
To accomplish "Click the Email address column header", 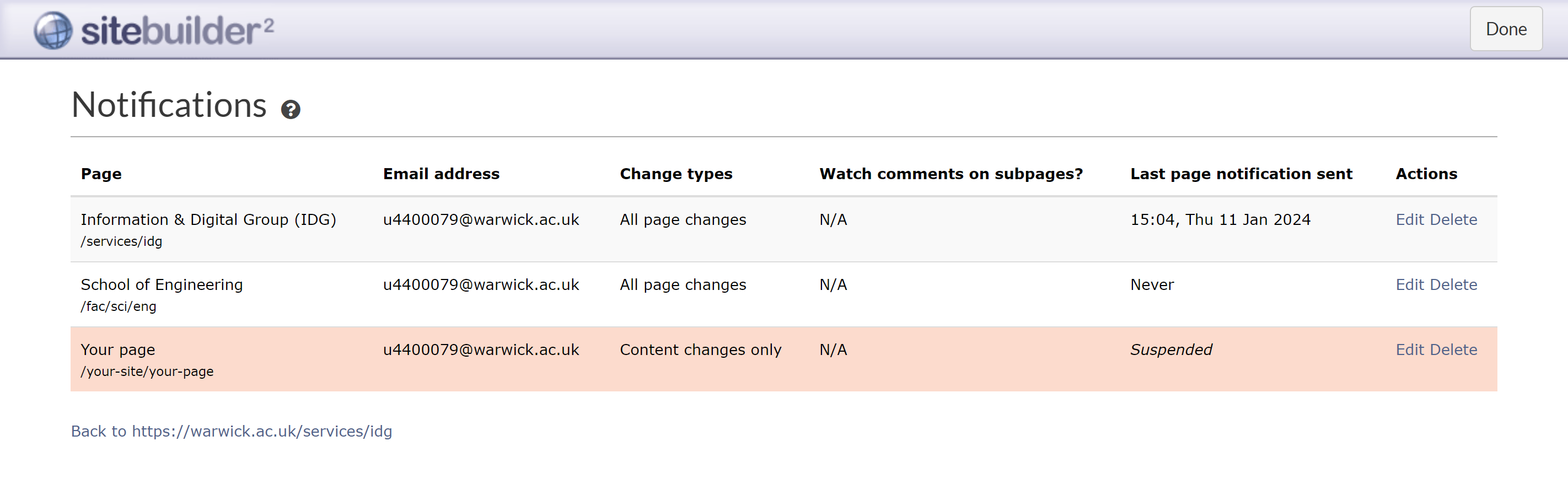I will pos(441,174).
